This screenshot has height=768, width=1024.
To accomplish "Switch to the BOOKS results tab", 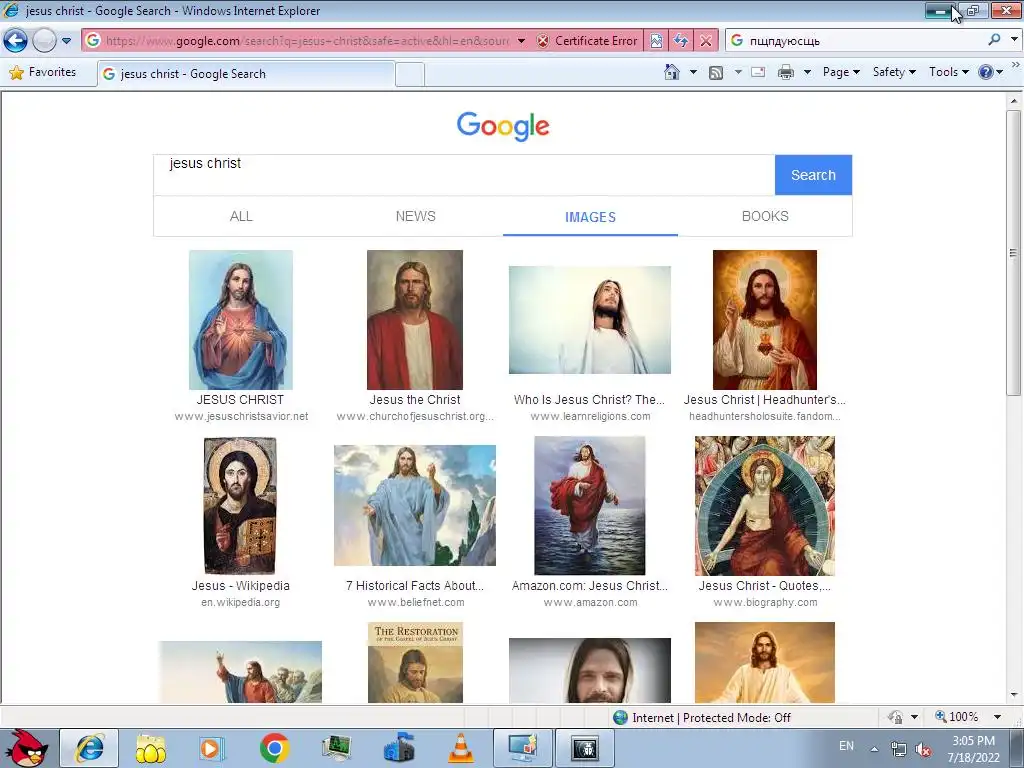I will (x=765, y=216).
